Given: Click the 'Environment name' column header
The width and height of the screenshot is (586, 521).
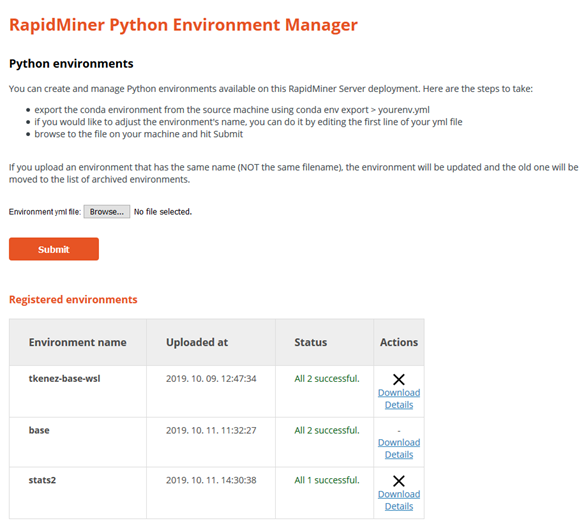Looking at the screenshot, I should click(x=78, y=342).
